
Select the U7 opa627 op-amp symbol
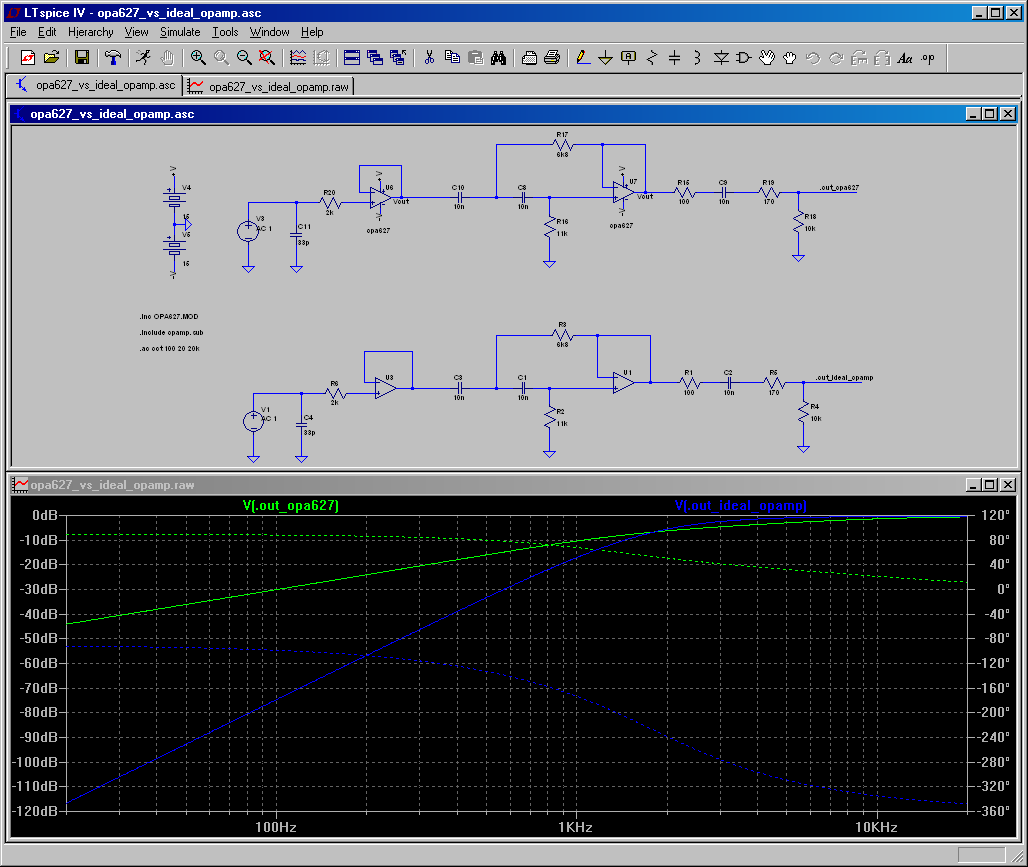coord(623,192)
